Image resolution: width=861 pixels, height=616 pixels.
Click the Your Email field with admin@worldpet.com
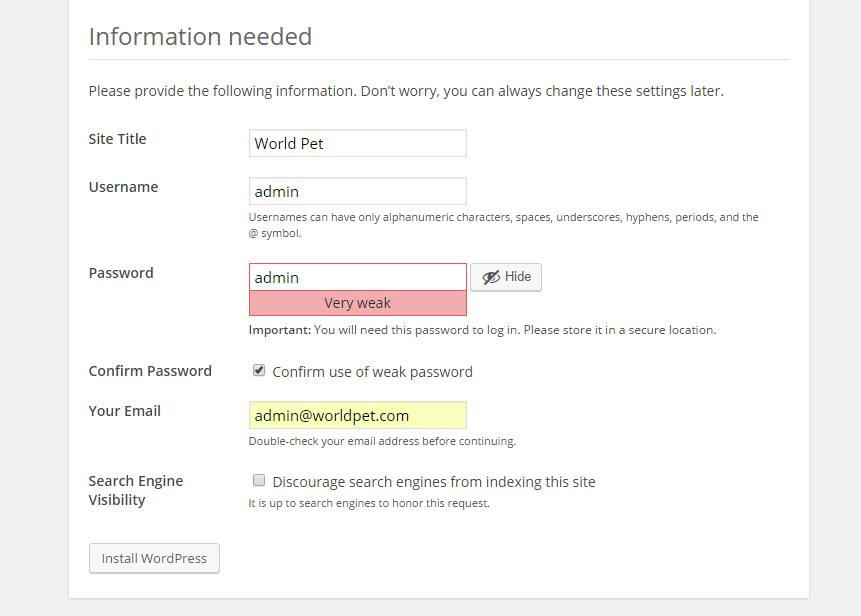click(357, 415)
